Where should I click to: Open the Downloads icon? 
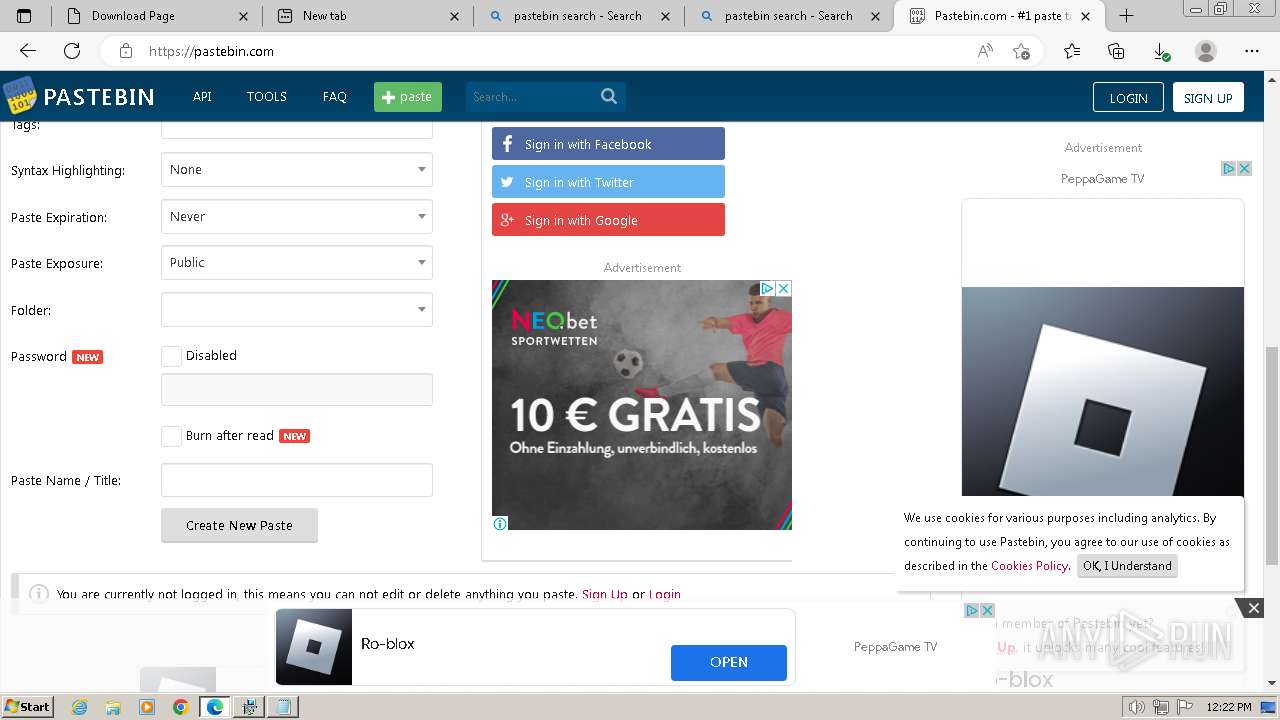(x=1160, y=51)
